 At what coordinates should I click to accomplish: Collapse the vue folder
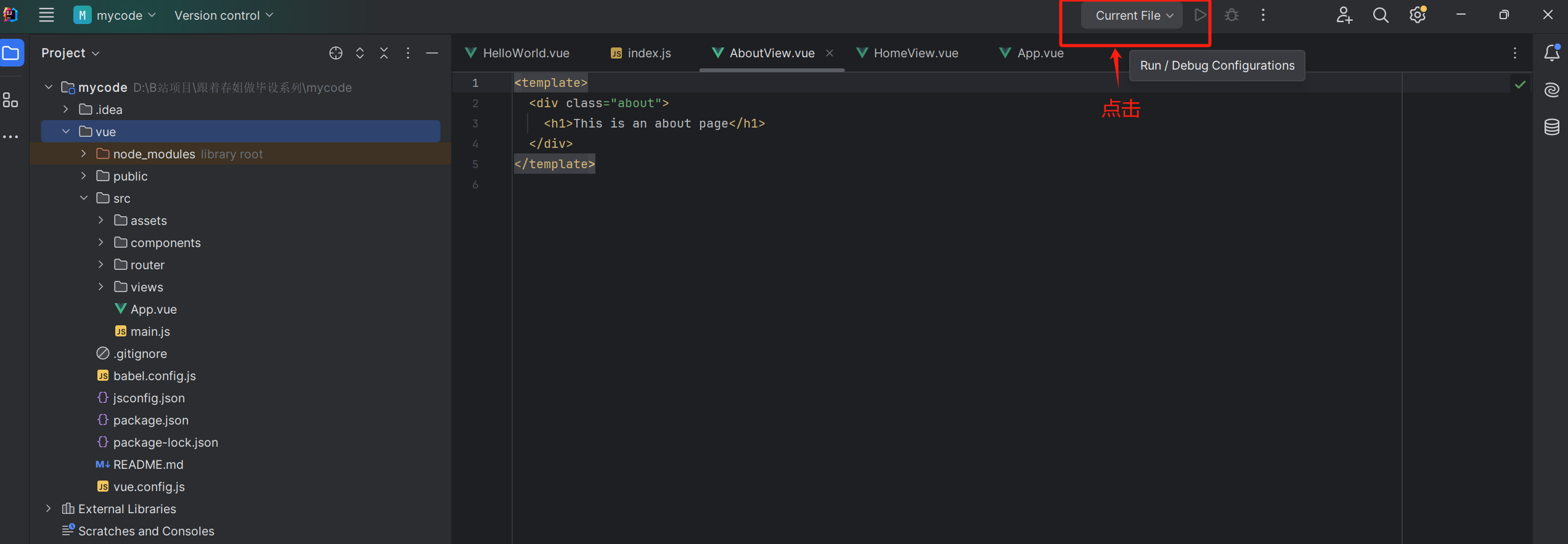coord(66,132)
